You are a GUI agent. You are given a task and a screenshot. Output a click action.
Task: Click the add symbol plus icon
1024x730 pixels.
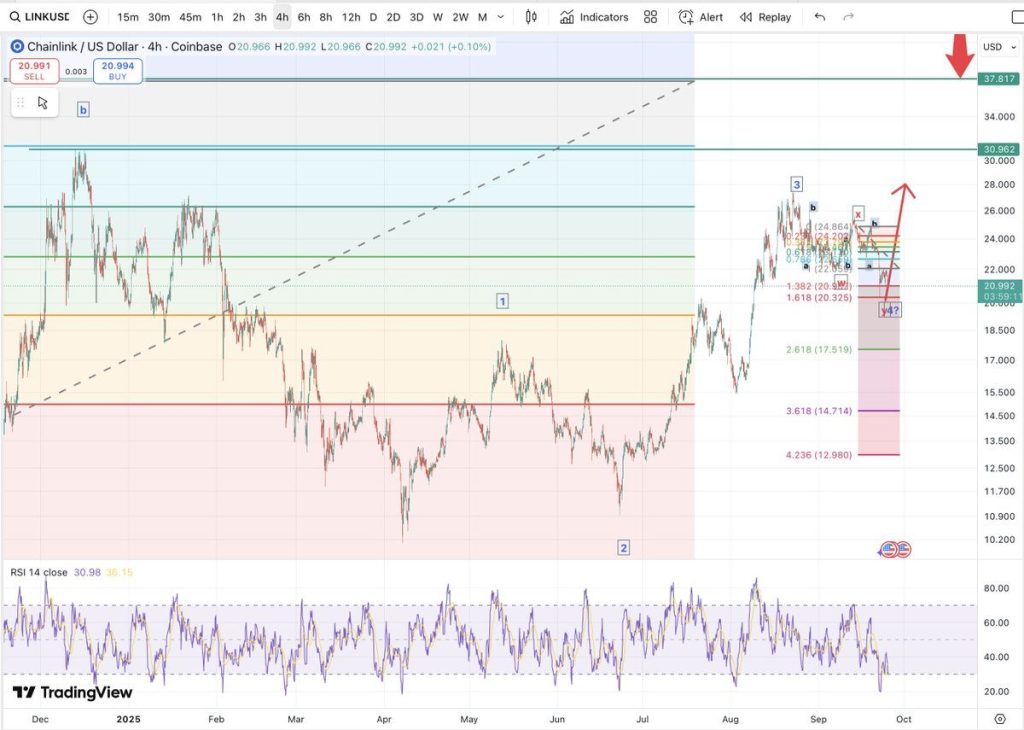91,17
